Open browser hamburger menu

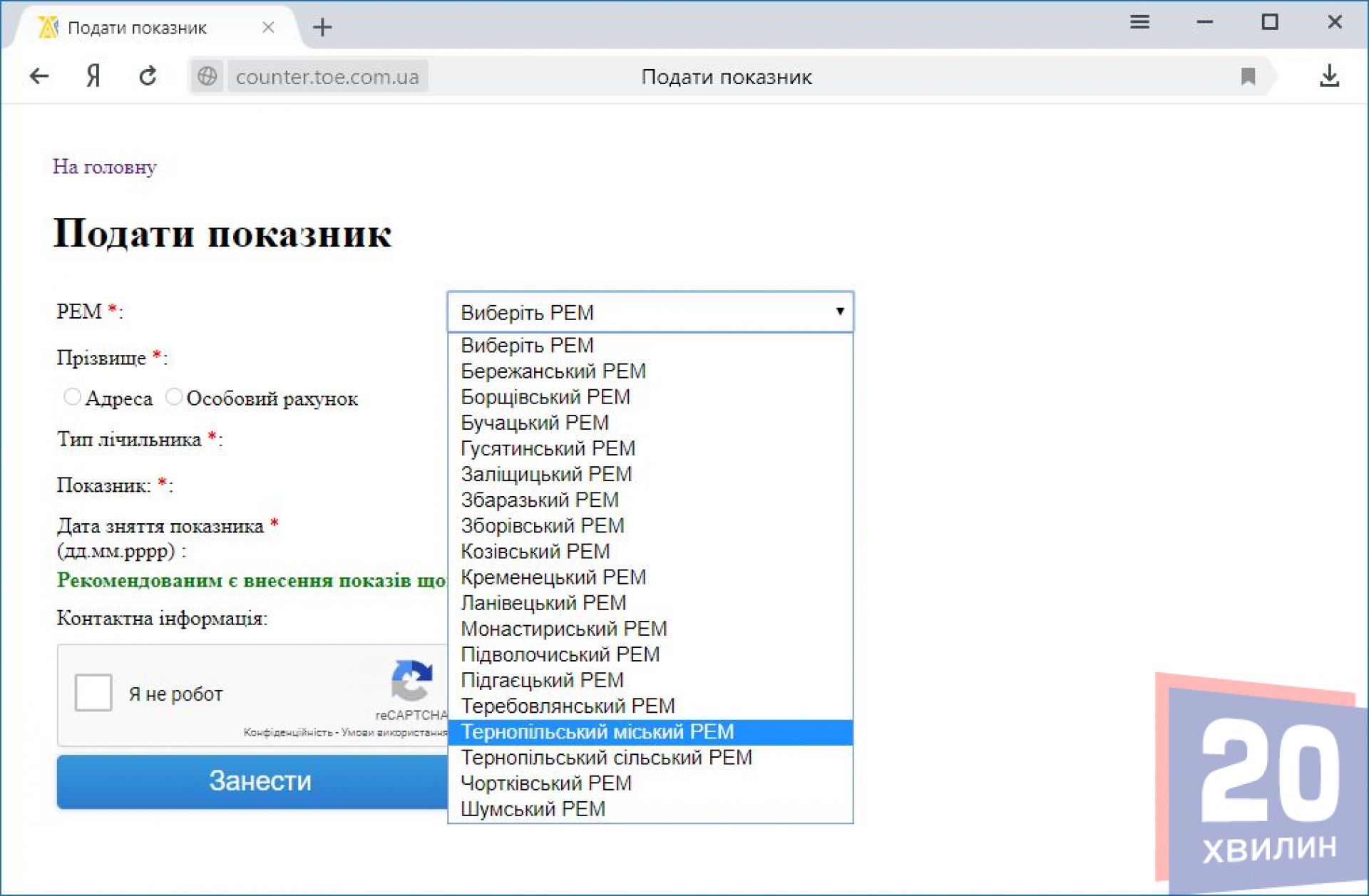[1139, 22]
